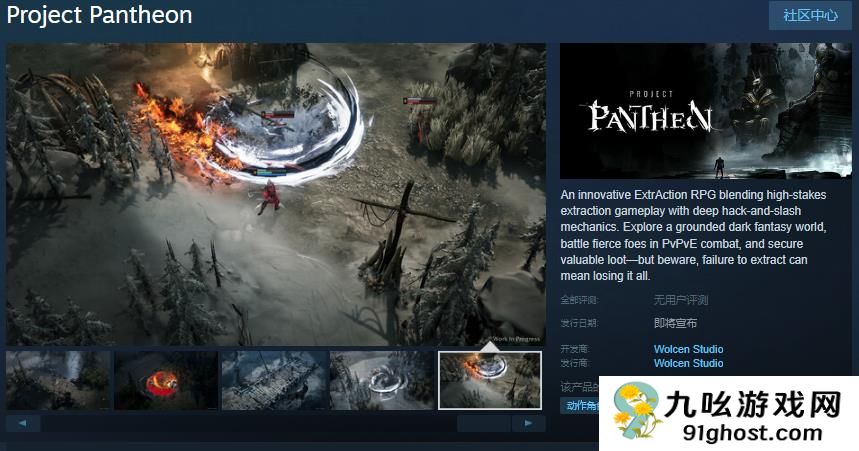The image size is (859, 451).
Task: Click the 动作角色 tag button
Action: [580, 406]
